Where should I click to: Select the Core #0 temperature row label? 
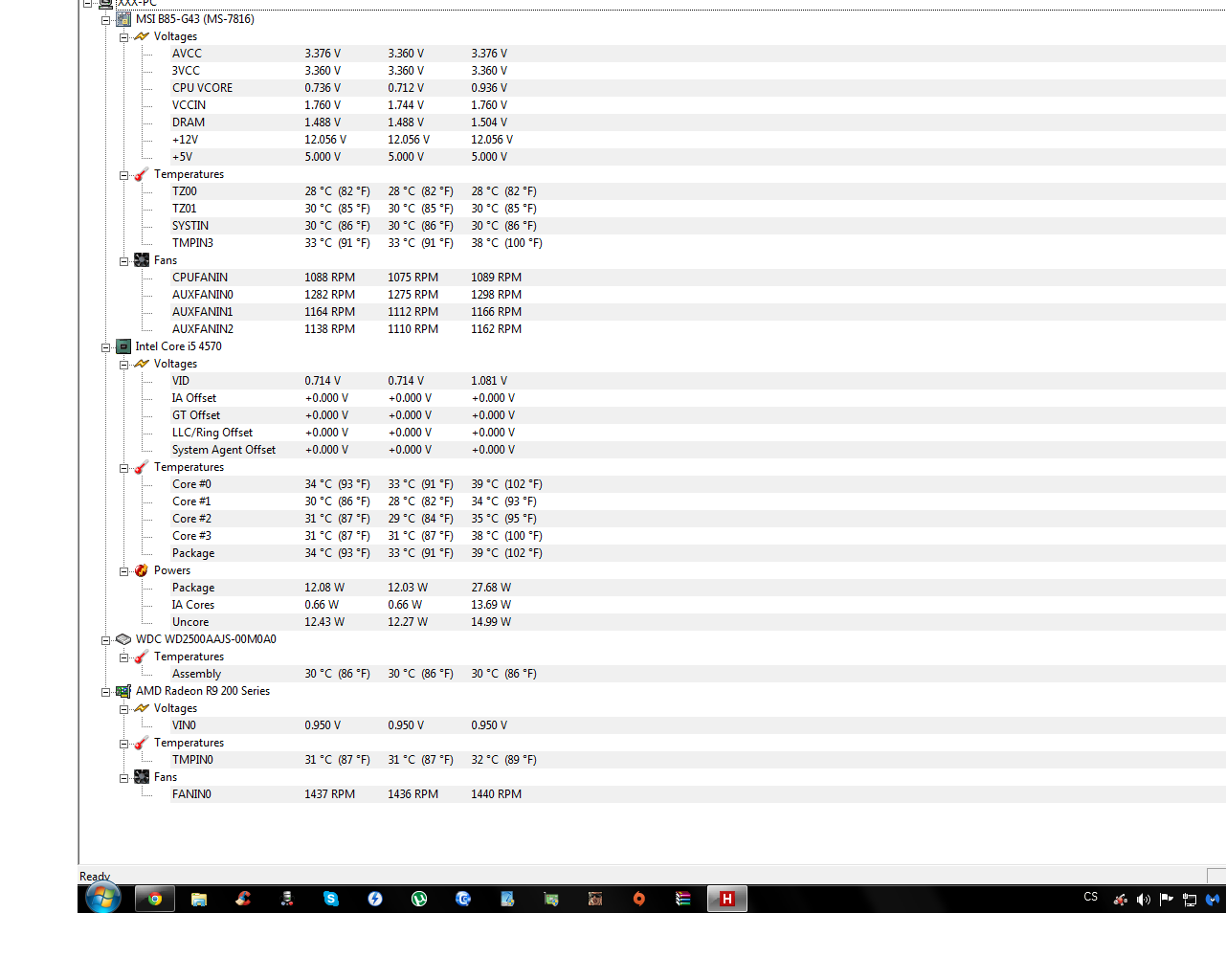[191, 484]
